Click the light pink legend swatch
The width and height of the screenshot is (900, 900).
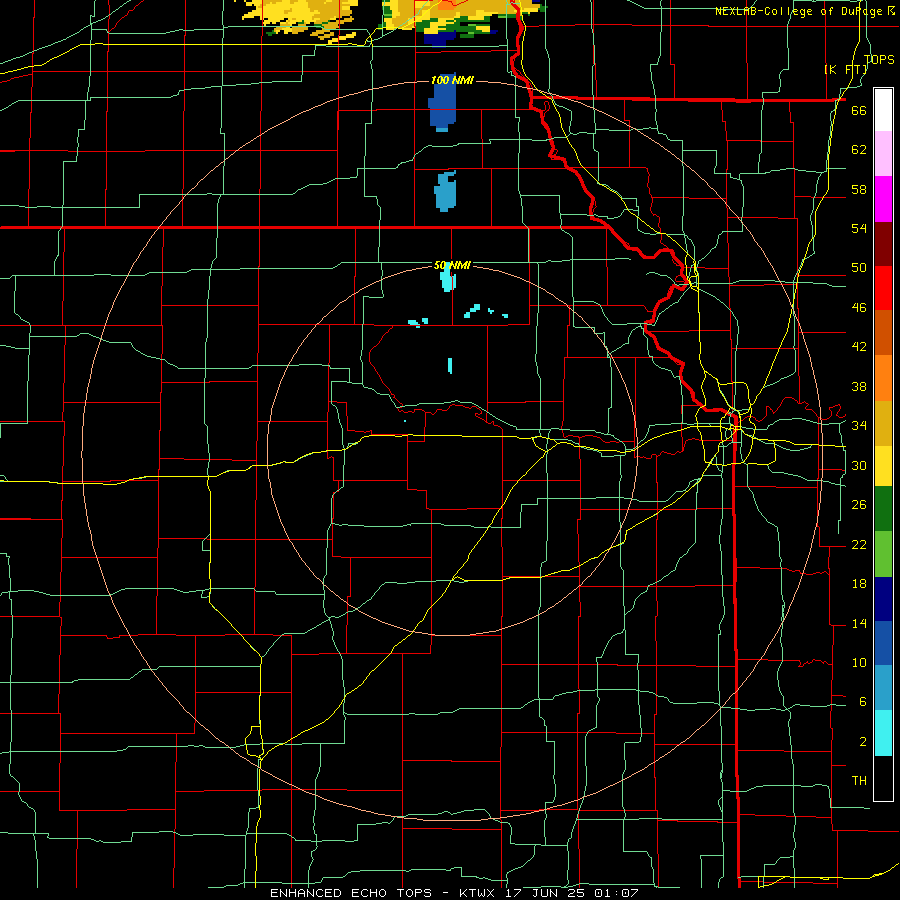(883, 154)
